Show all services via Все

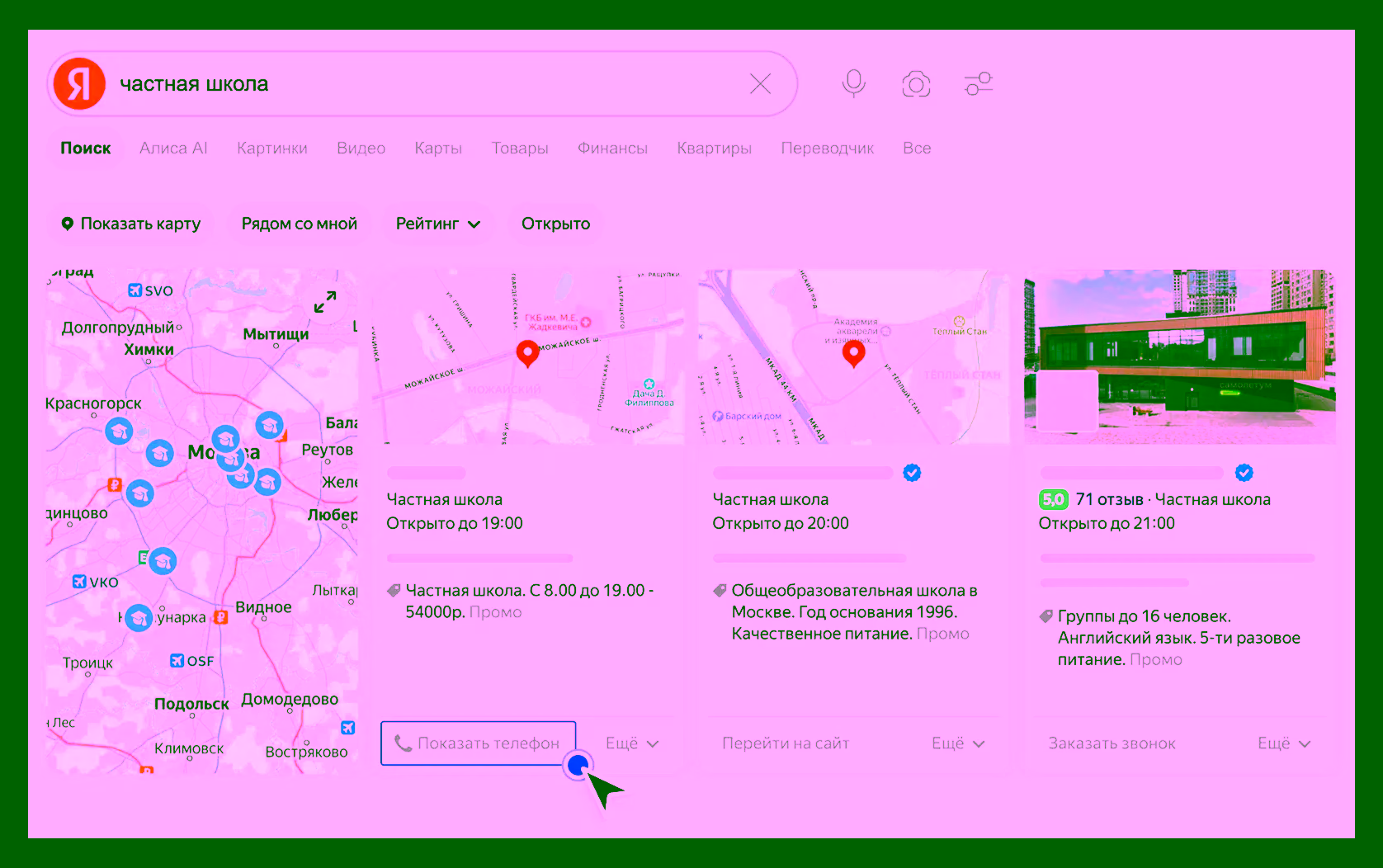(x=917, y=149)
